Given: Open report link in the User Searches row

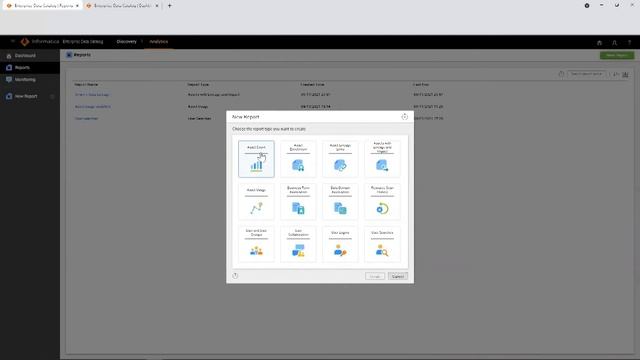Looking at the screenshot, I should pos(86,118).
